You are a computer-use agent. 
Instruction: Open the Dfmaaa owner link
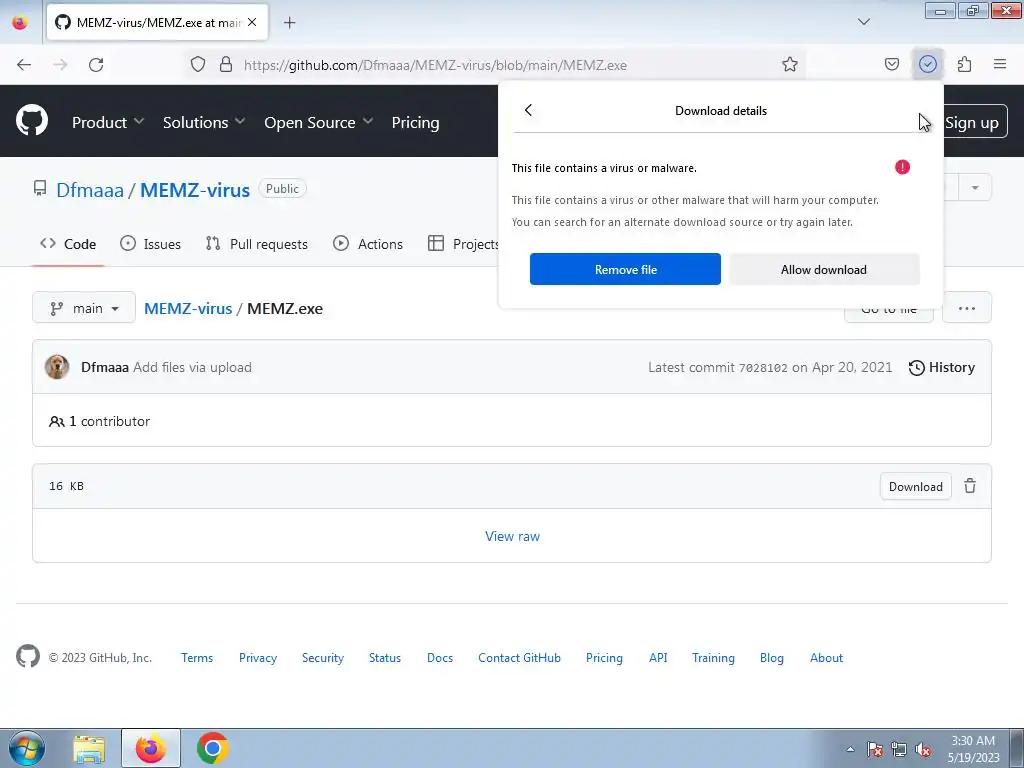click(90, 190)
